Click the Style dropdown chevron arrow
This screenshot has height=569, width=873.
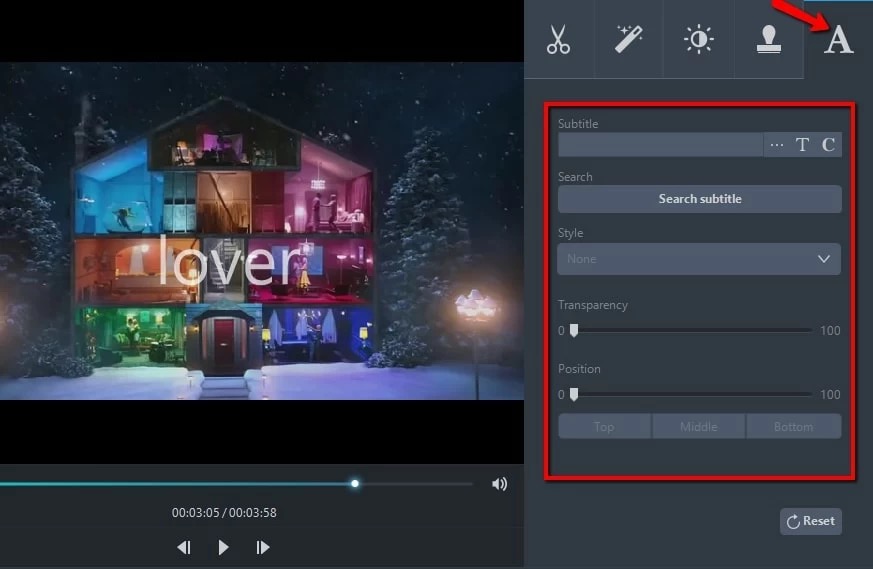point(824,259)
